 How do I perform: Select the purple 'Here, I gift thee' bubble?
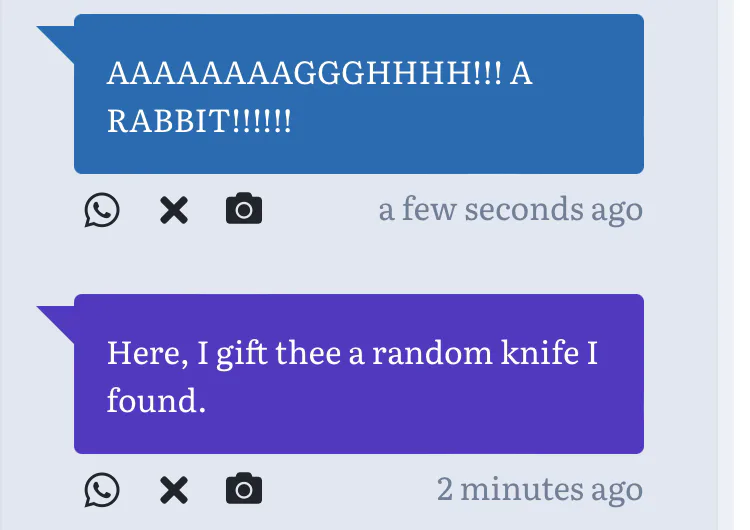(x=359, y=374)
